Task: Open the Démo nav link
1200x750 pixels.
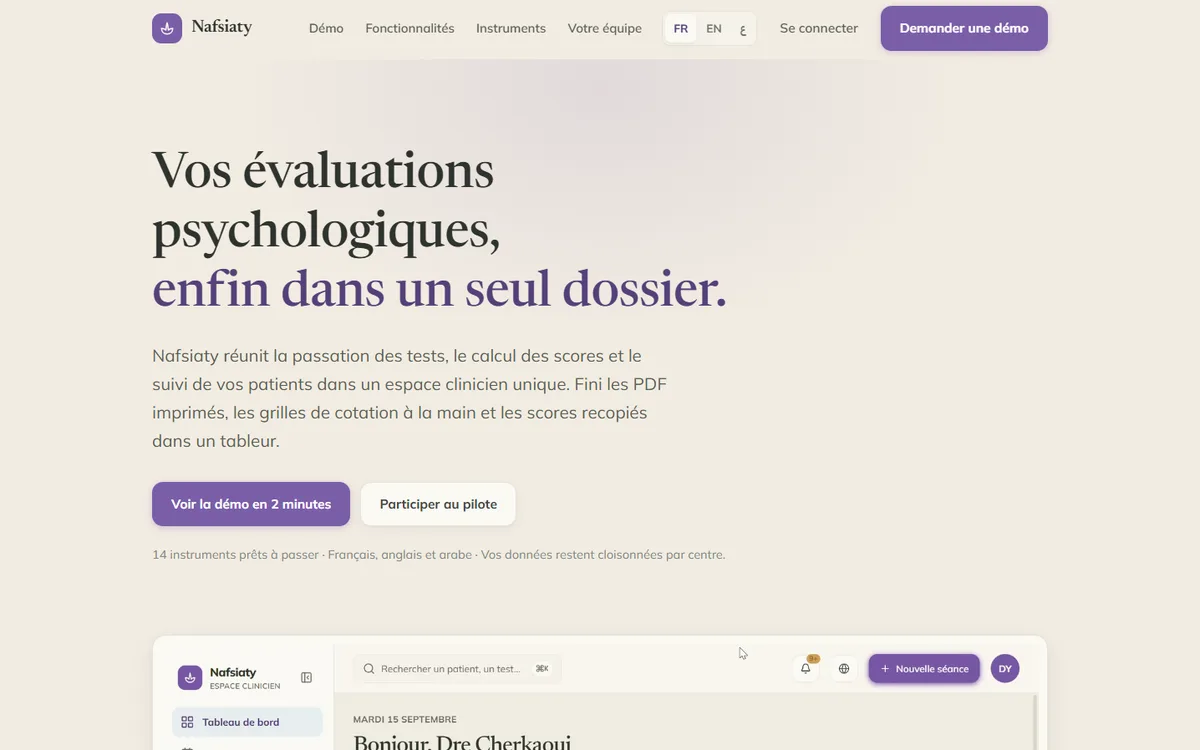Action: coord(326,28)
